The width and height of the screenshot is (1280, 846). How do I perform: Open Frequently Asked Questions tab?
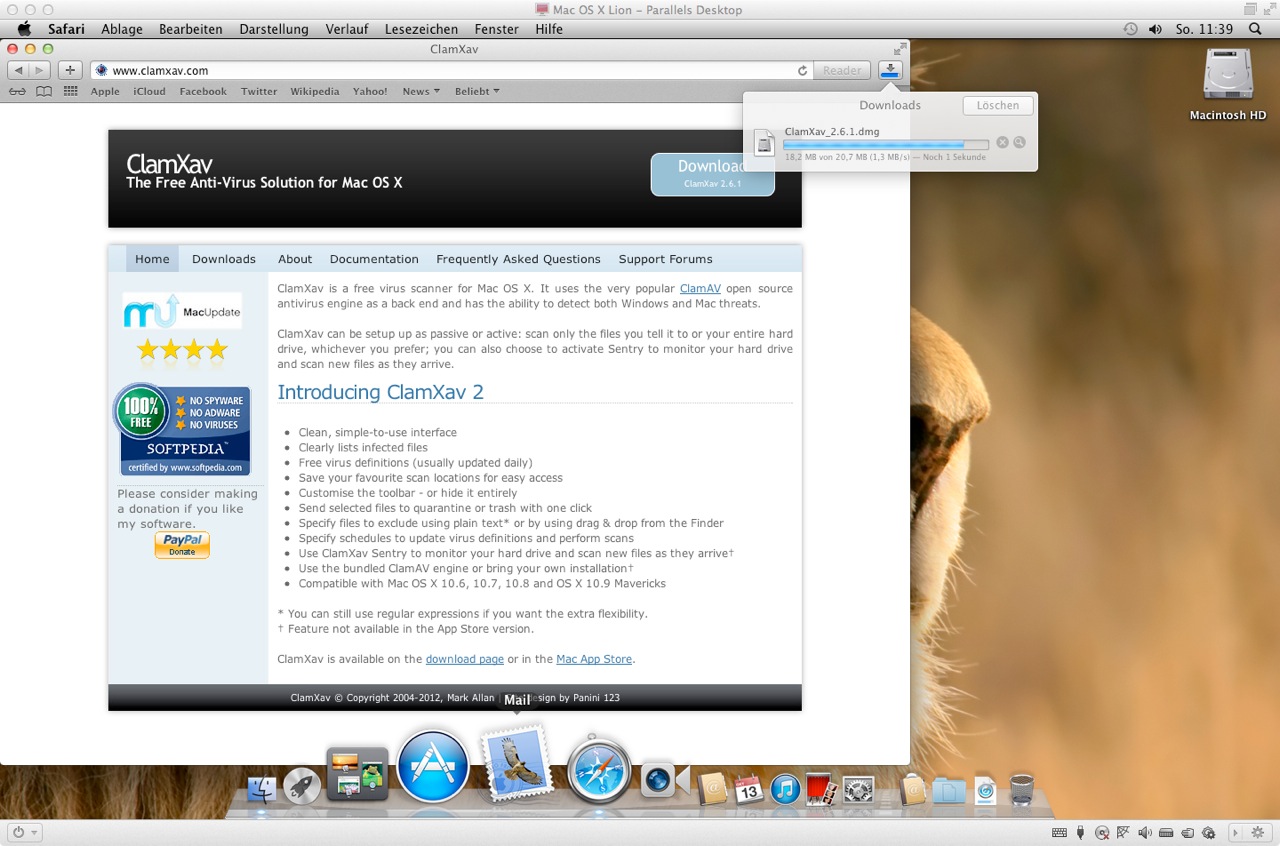(x=518, y=259)
